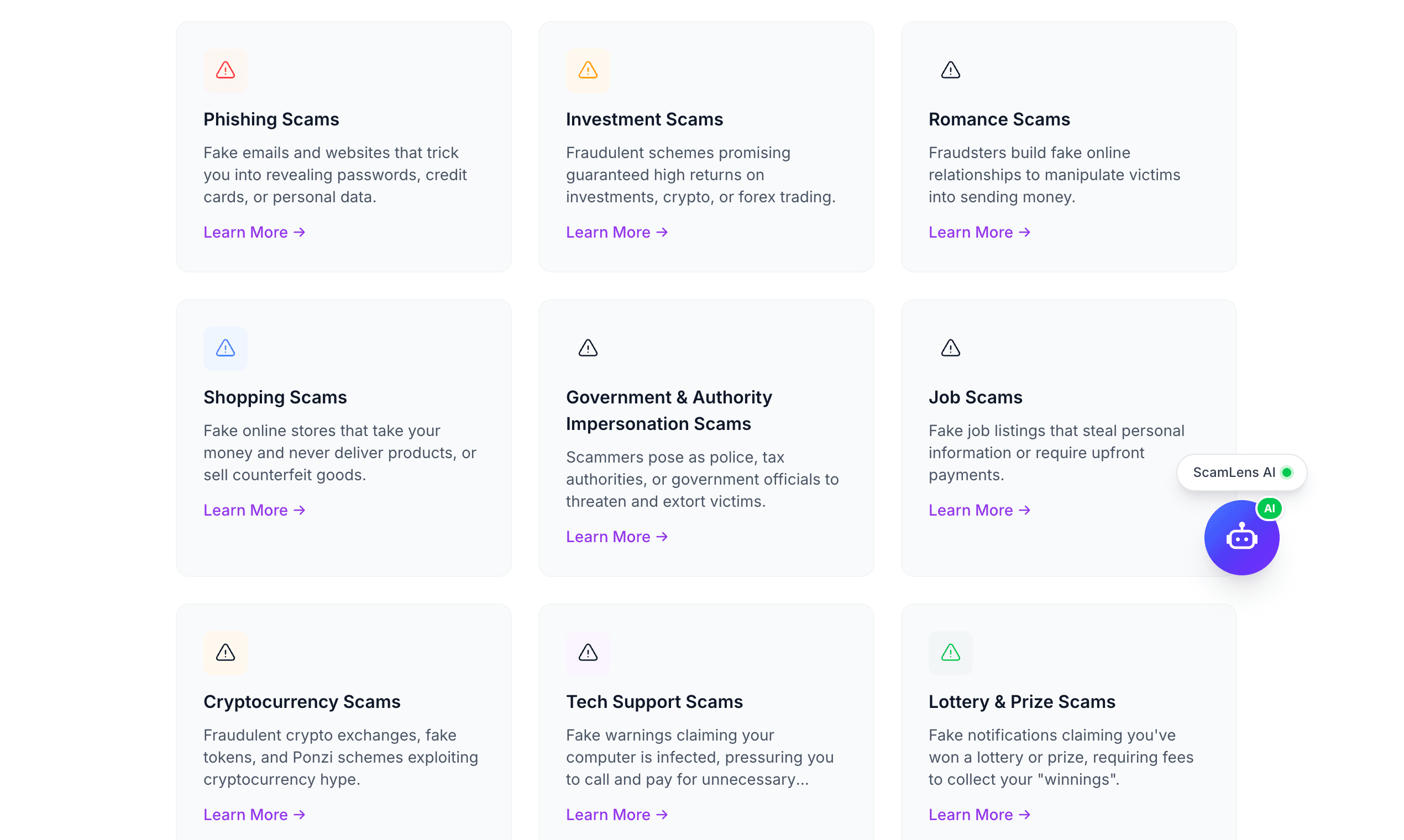
Task: Open Learn More under Romance Scams
Action: pos(979,232)
